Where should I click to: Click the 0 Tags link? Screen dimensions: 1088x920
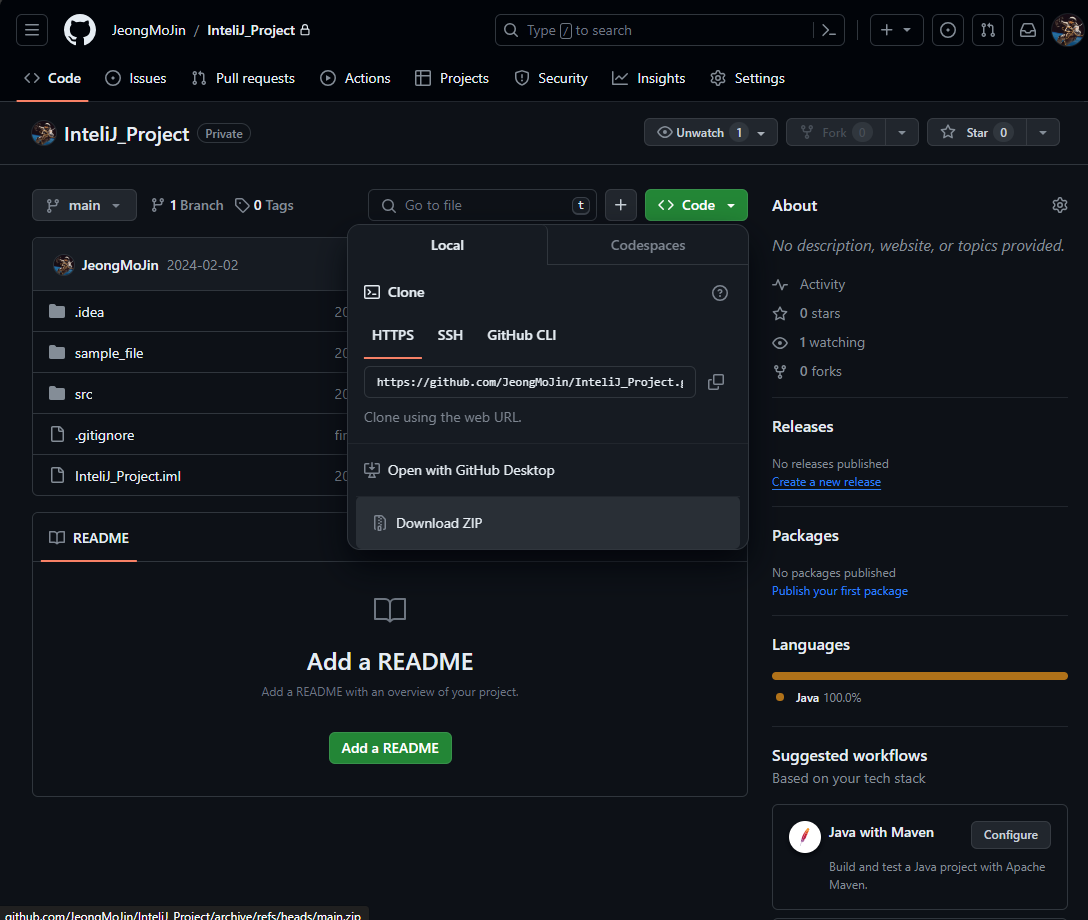tap(264, 205)
